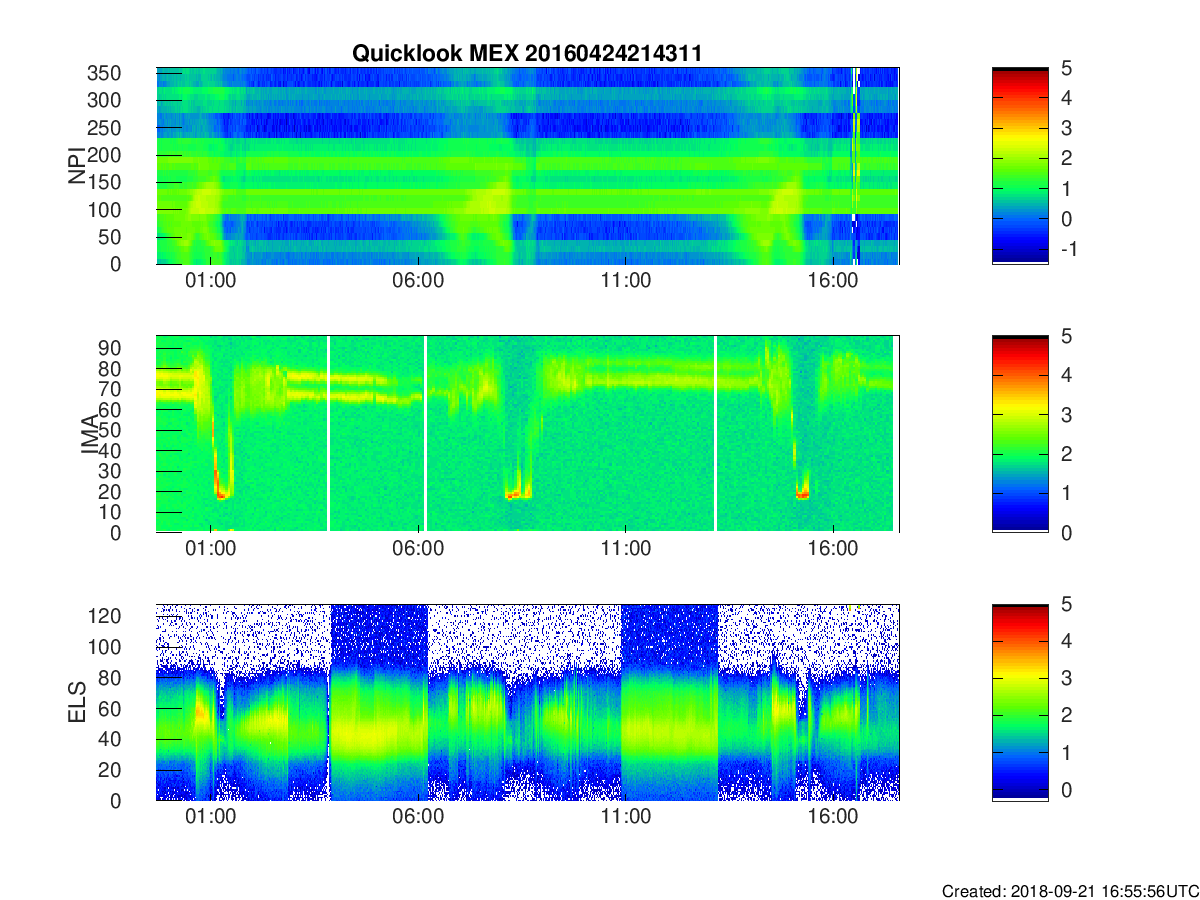Image resolution: width=1200 pixels, height=900 pixels.
Task: Click the 2 label on ELS colorbar
Action: click(1066, 715)
